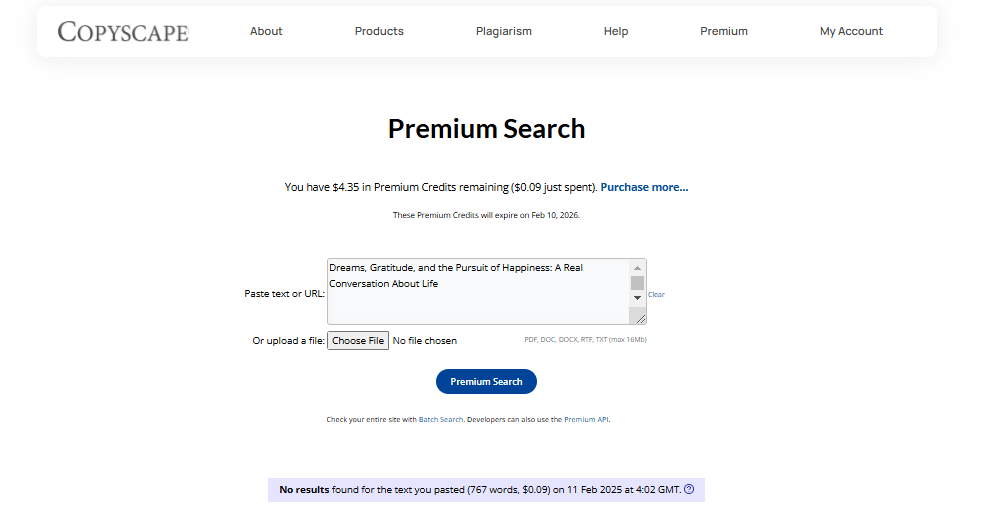The height and width of the screenshot is (522, 994).
Task: Click the Copyscape logo
Action: pos(123,32)
